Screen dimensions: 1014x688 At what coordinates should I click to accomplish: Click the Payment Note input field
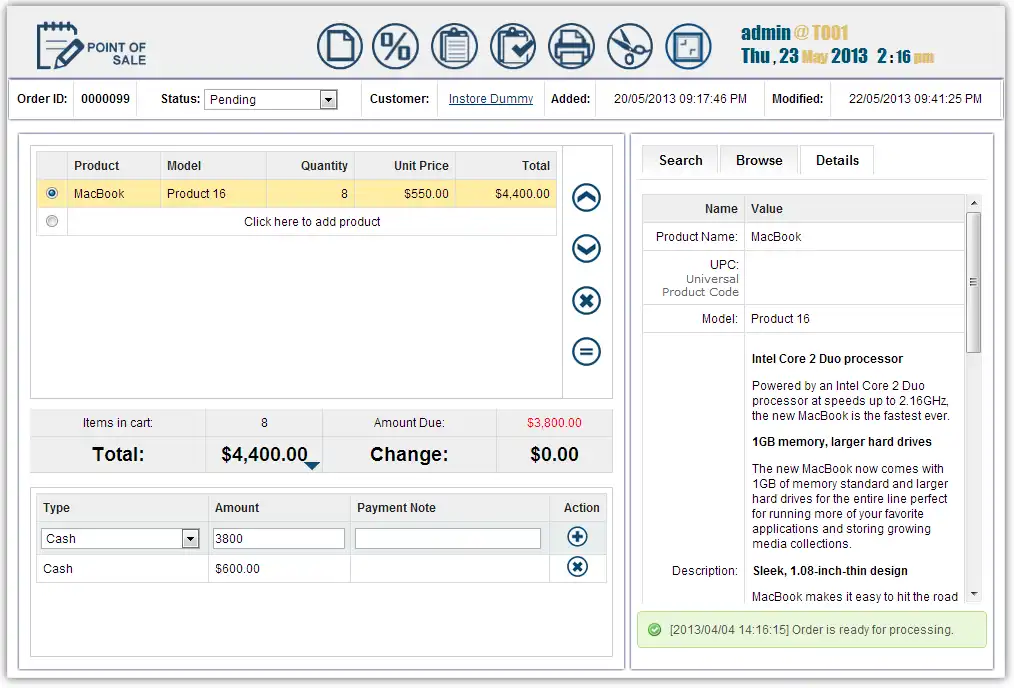click(448, 539)
